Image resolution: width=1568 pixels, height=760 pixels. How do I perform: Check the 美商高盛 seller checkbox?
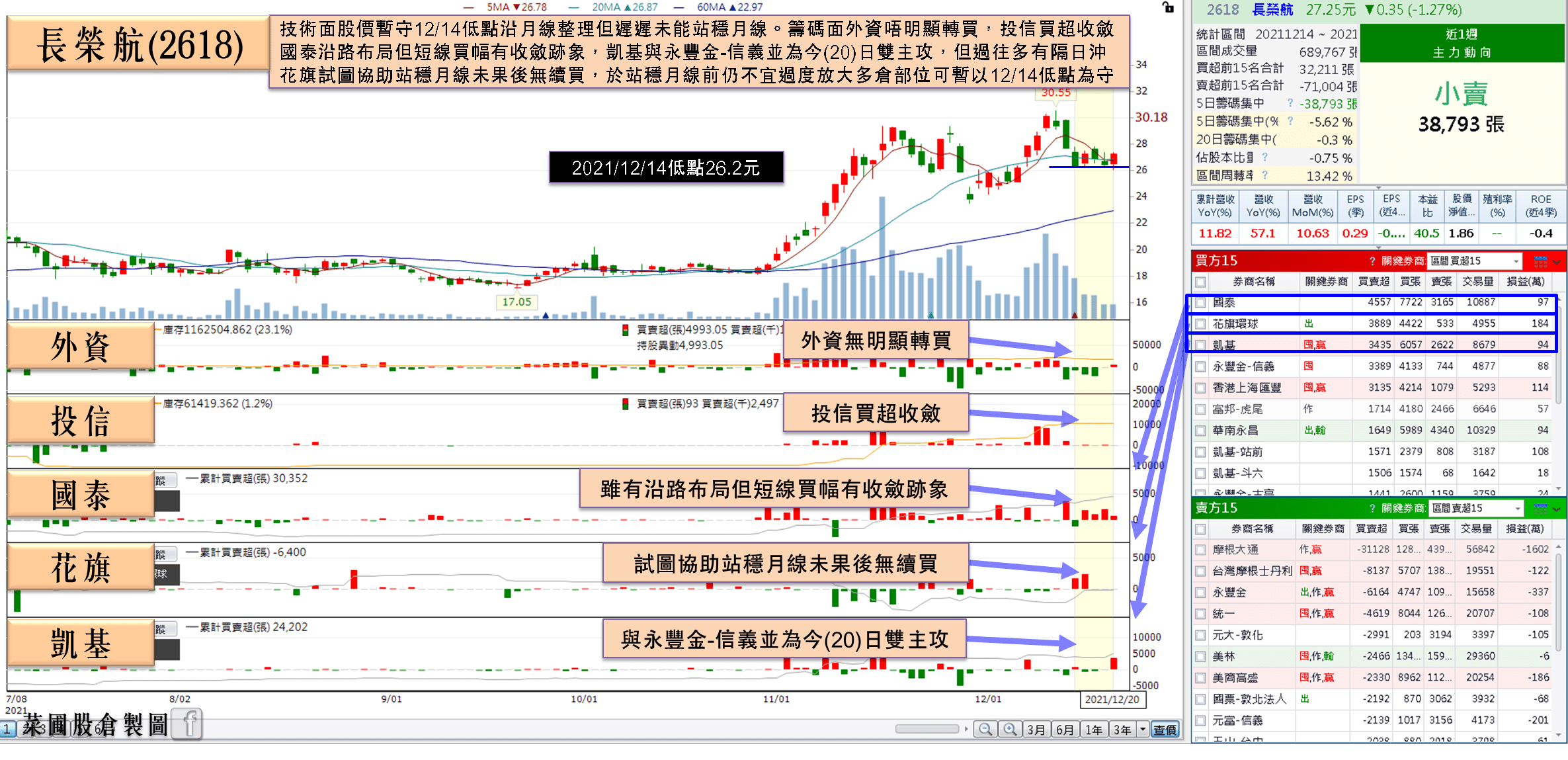tap(1200, 678)
